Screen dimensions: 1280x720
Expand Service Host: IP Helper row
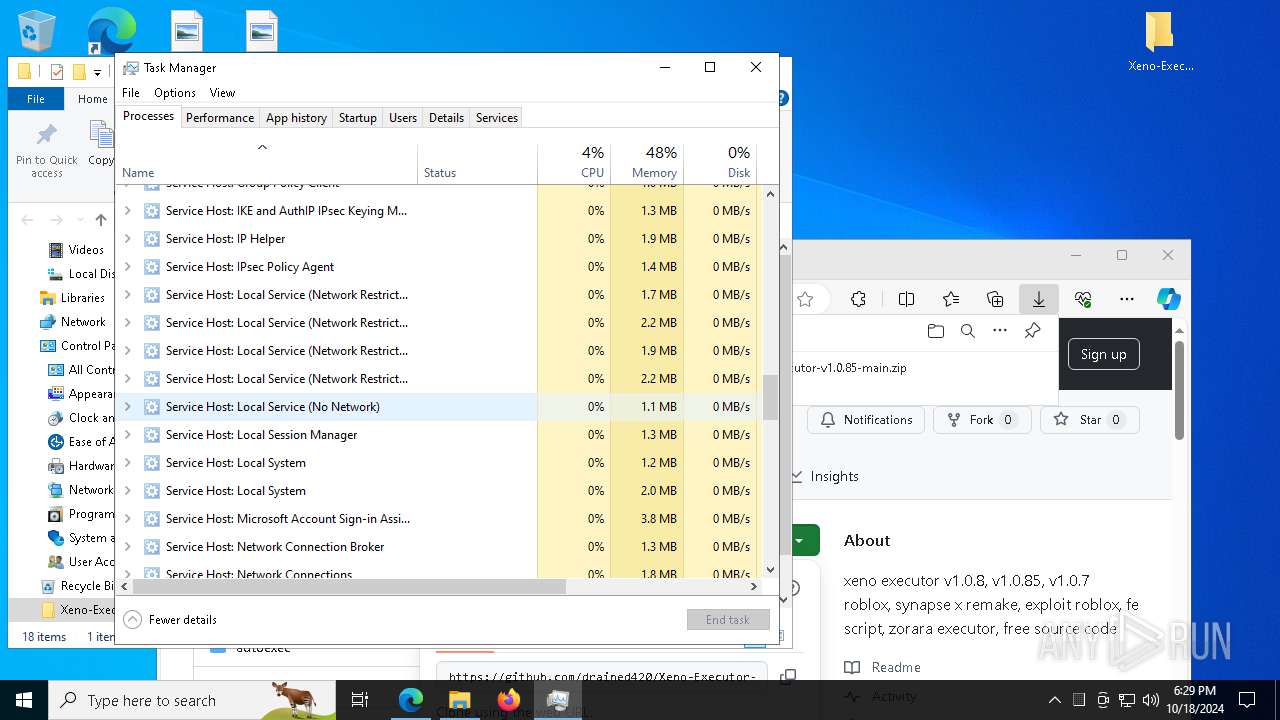pos(127,239)
